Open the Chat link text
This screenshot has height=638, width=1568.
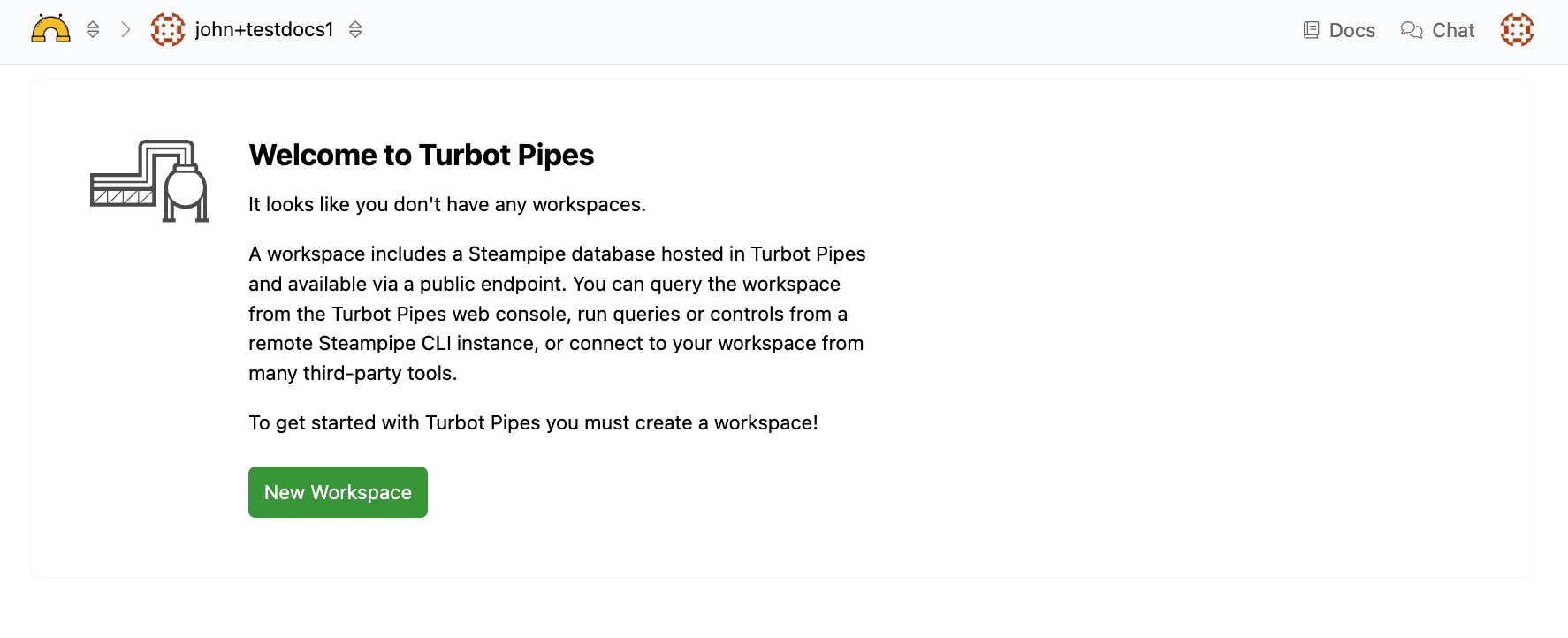click(1453, 30)
